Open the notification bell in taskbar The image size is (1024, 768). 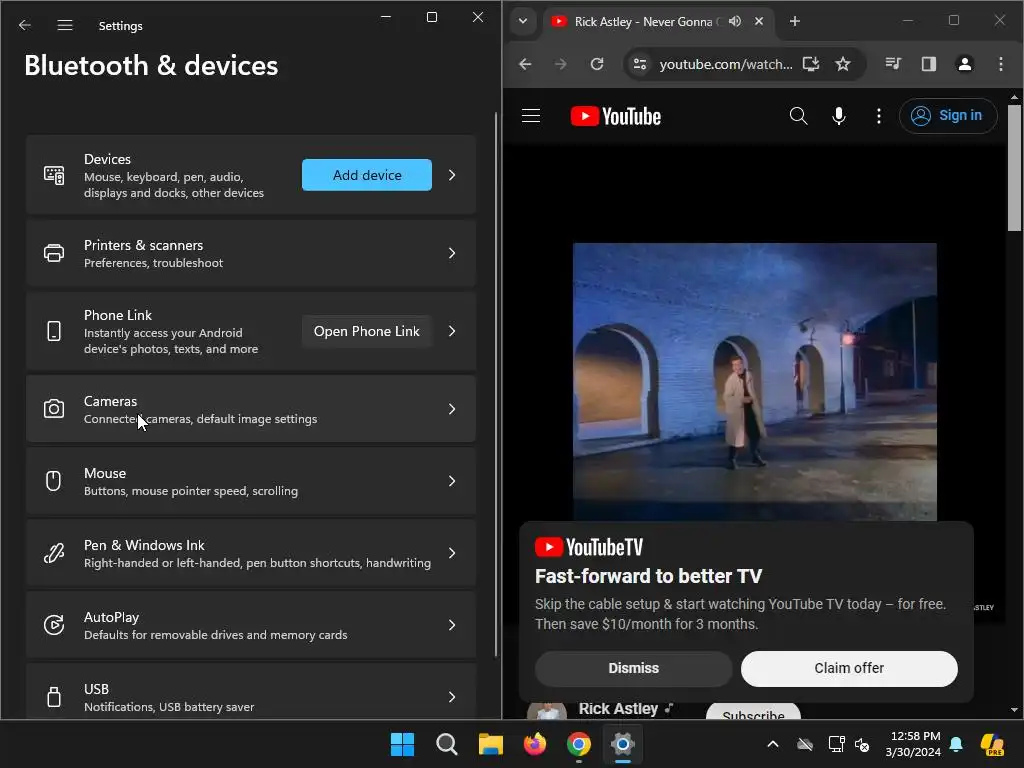pyautogui.click(x=956, y=744)
